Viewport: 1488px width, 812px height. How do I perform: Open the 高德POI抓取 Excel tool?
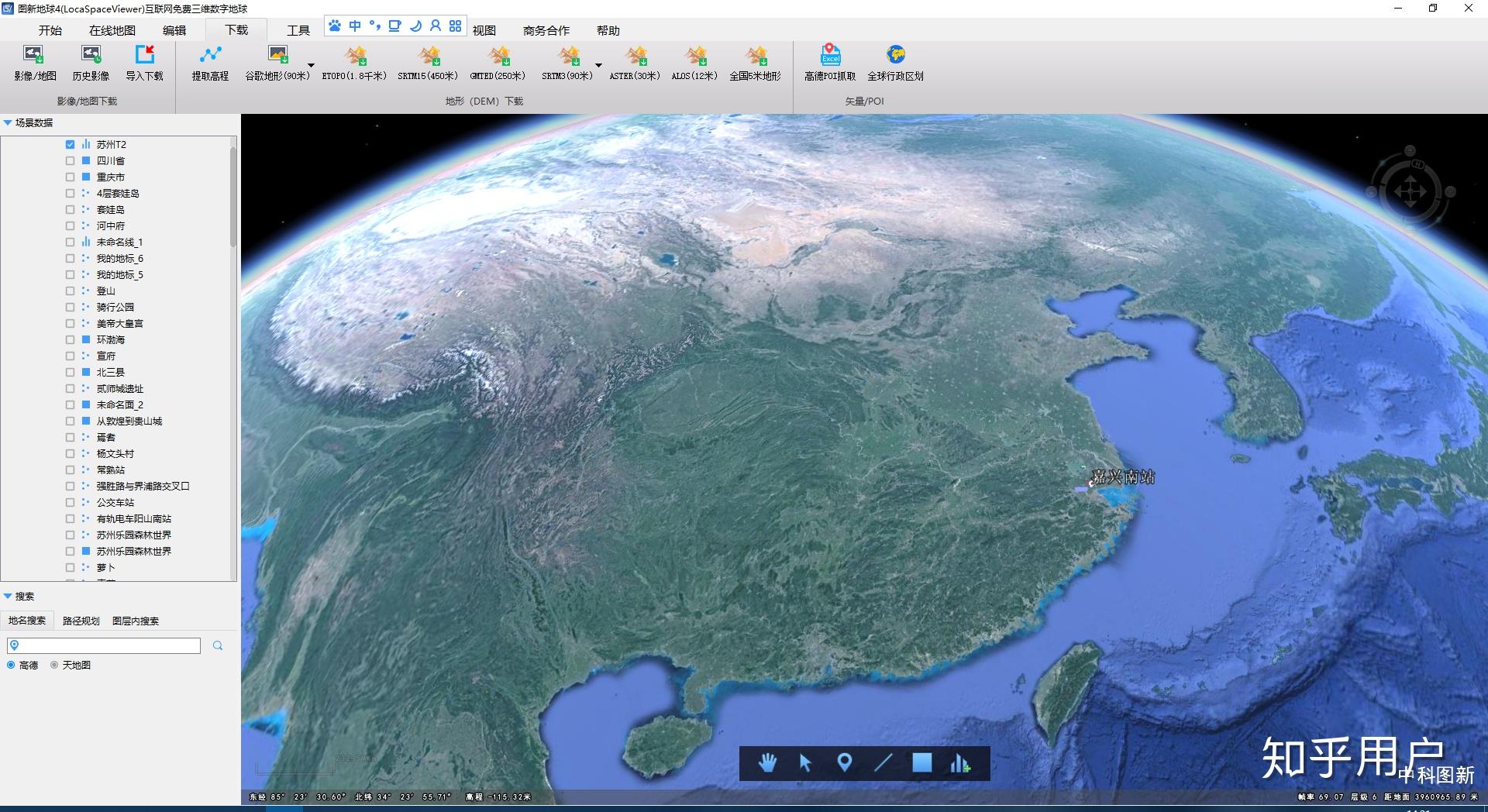point(830,63)
